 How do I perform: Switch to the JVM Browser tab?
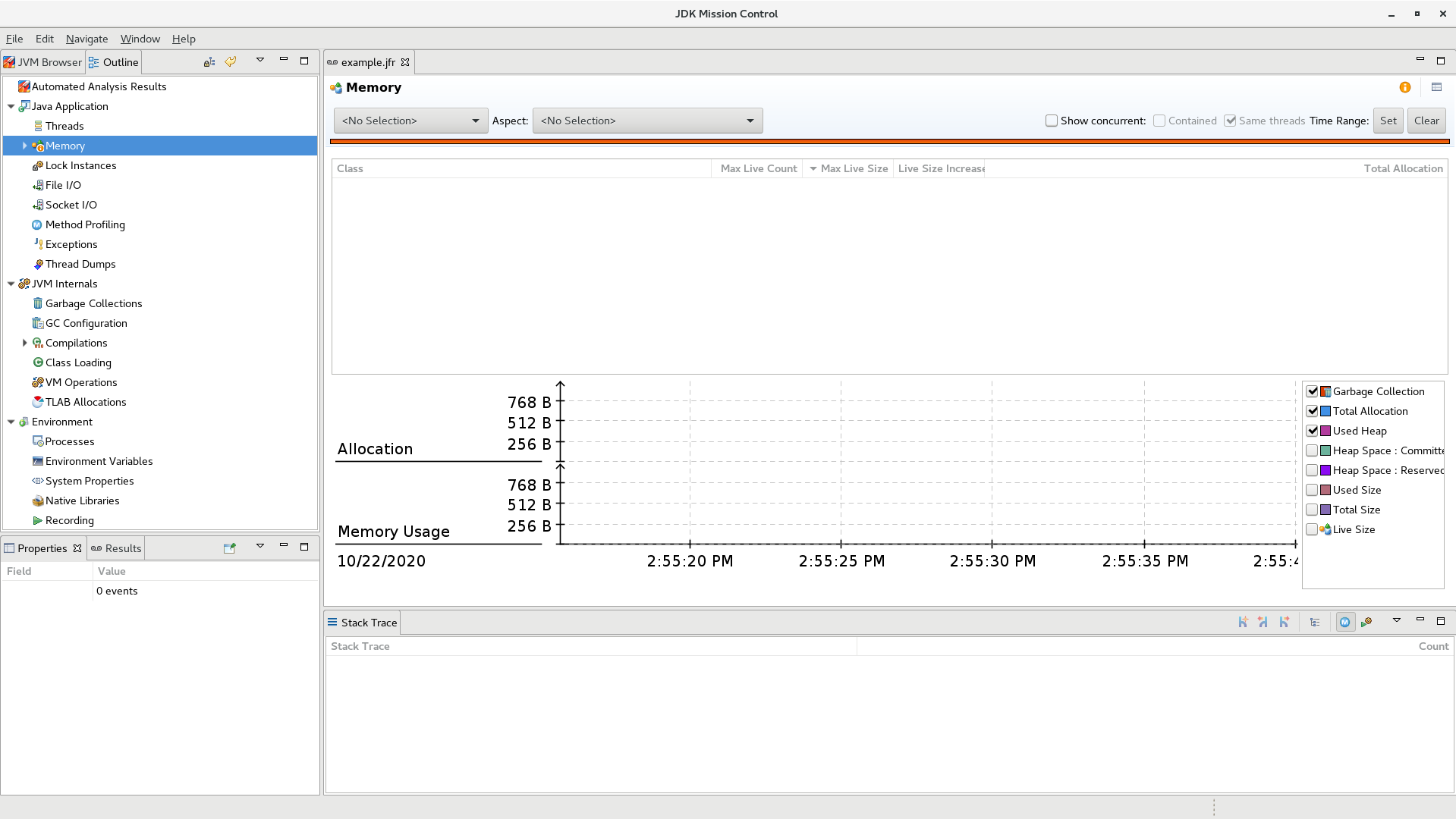point(42,62)
